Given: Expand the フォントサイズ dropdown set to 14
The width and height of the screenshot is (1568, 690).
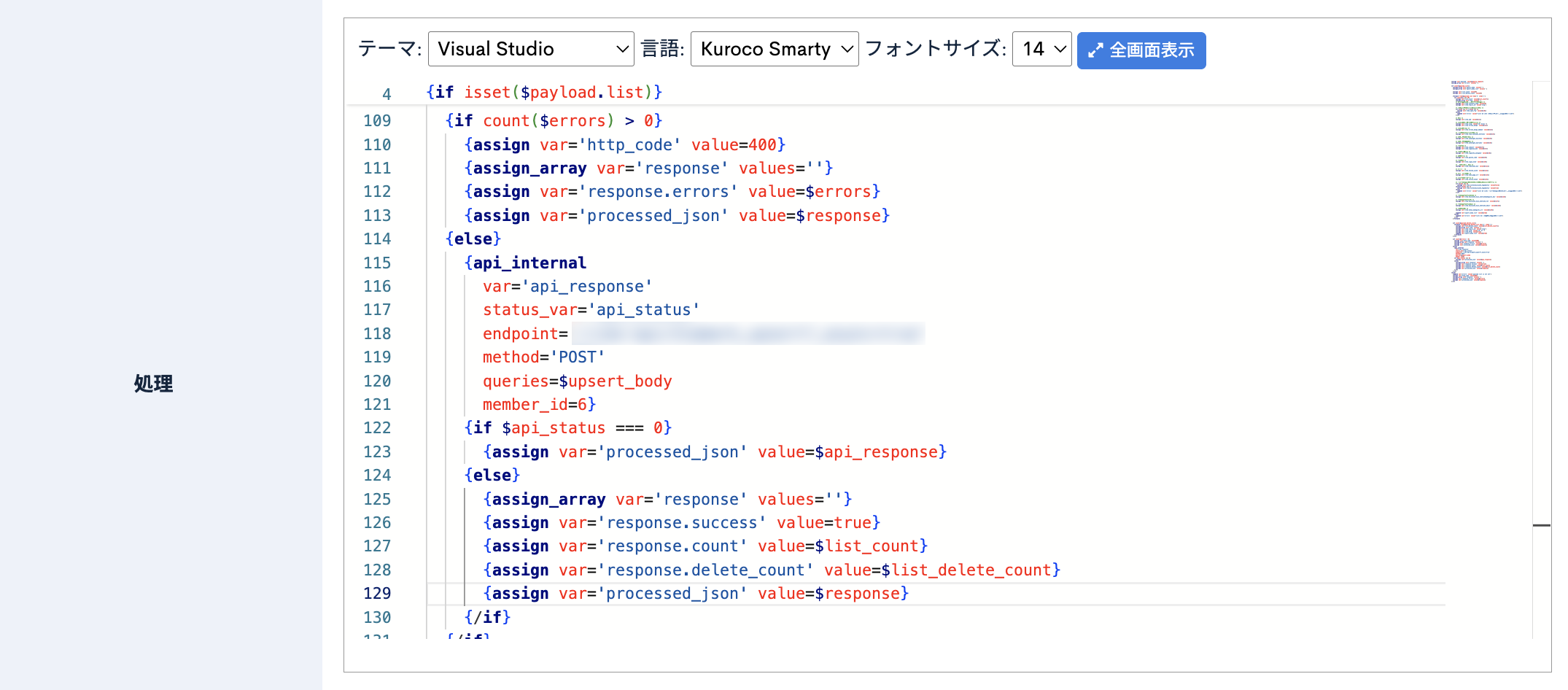Looking at the screenshot, I should 1041,49.
